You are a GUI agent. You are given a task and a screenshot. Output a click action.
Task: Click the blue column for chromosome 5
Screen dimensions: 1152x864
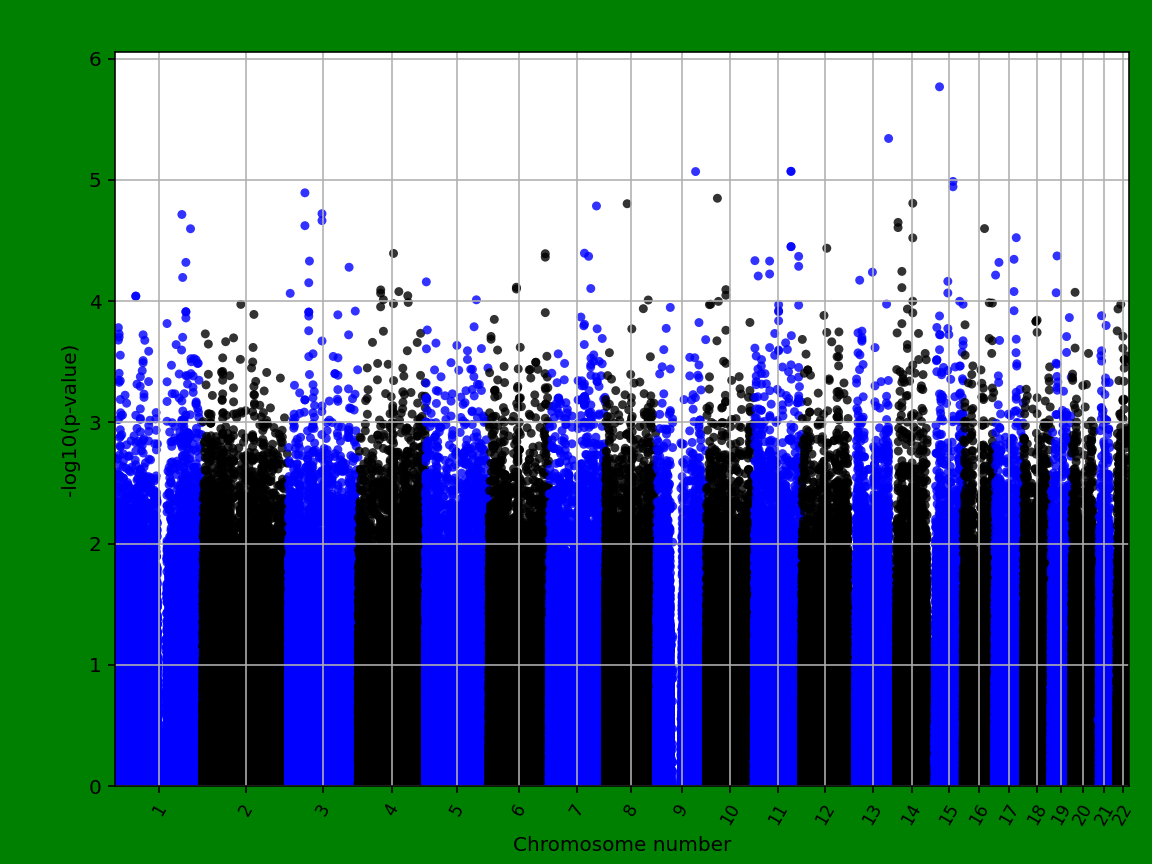coord(455,600)
